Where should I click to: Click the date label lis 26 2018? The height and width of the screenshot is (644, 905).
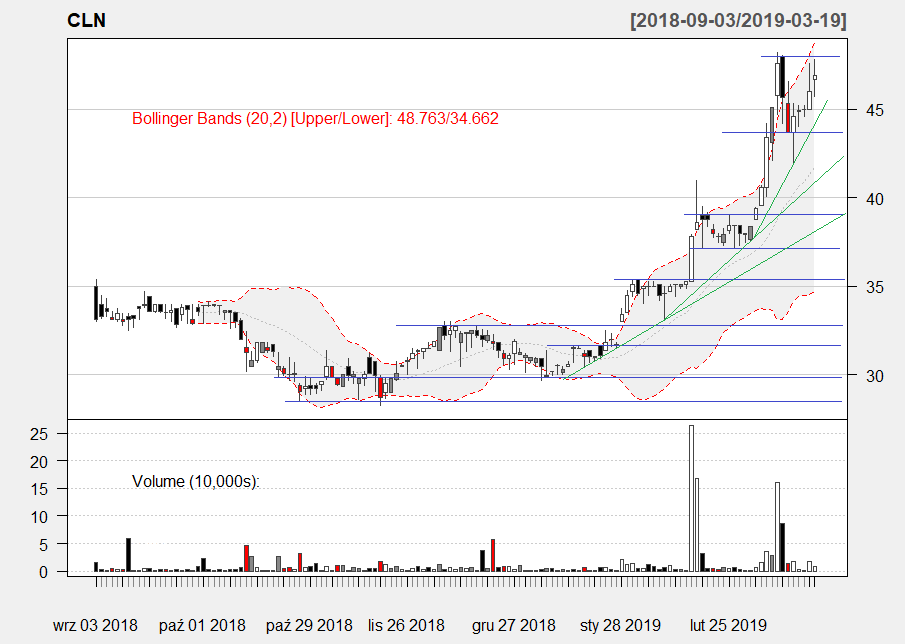[406, 626]
